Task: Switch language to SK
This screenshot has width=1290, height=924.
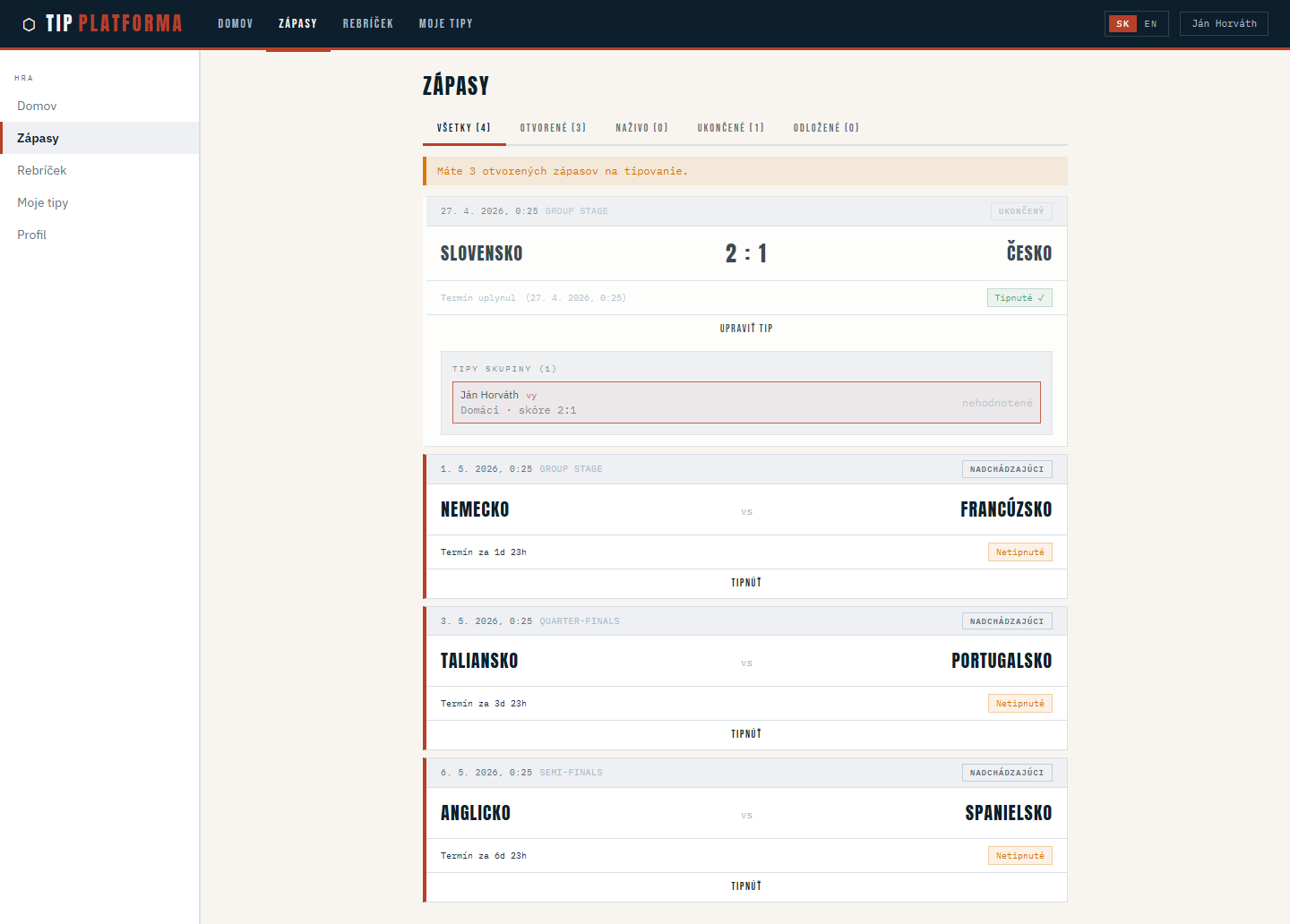Action: coord(1122,24)
